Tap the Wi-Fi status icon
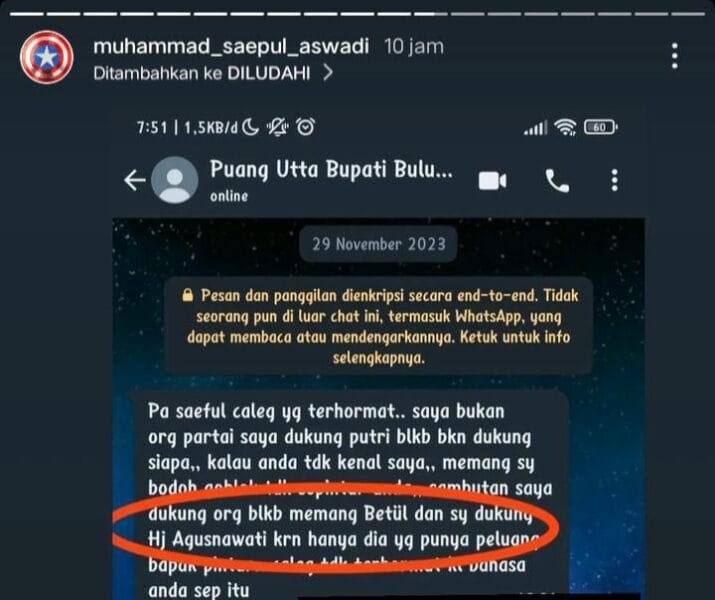Image resolution: width=715 pixels, height=600 pixels. click(565, 127)
